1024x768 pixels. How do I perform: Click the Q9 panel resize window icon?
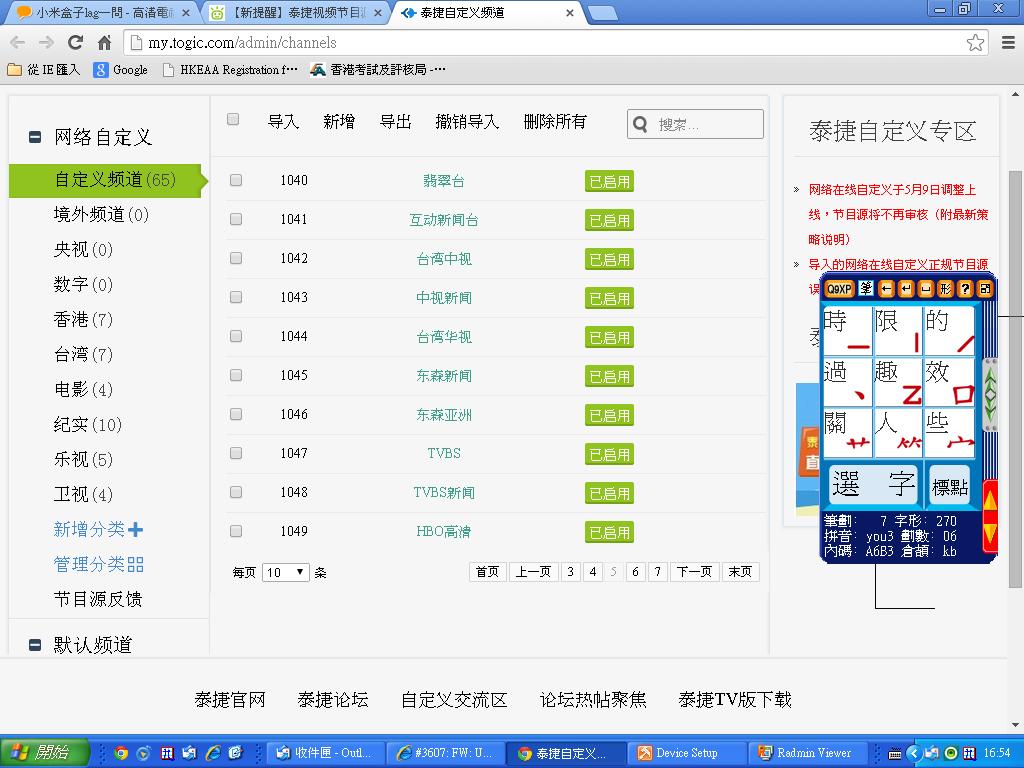coord(985,289)
